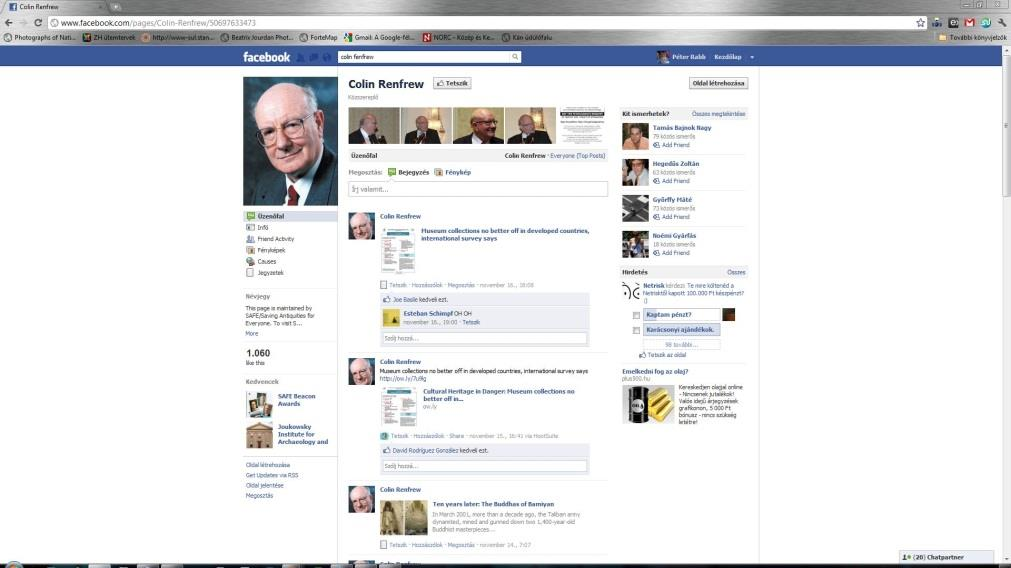Open ForteMap bookmark
1011x568 pixels.
(x=319, y=37)
